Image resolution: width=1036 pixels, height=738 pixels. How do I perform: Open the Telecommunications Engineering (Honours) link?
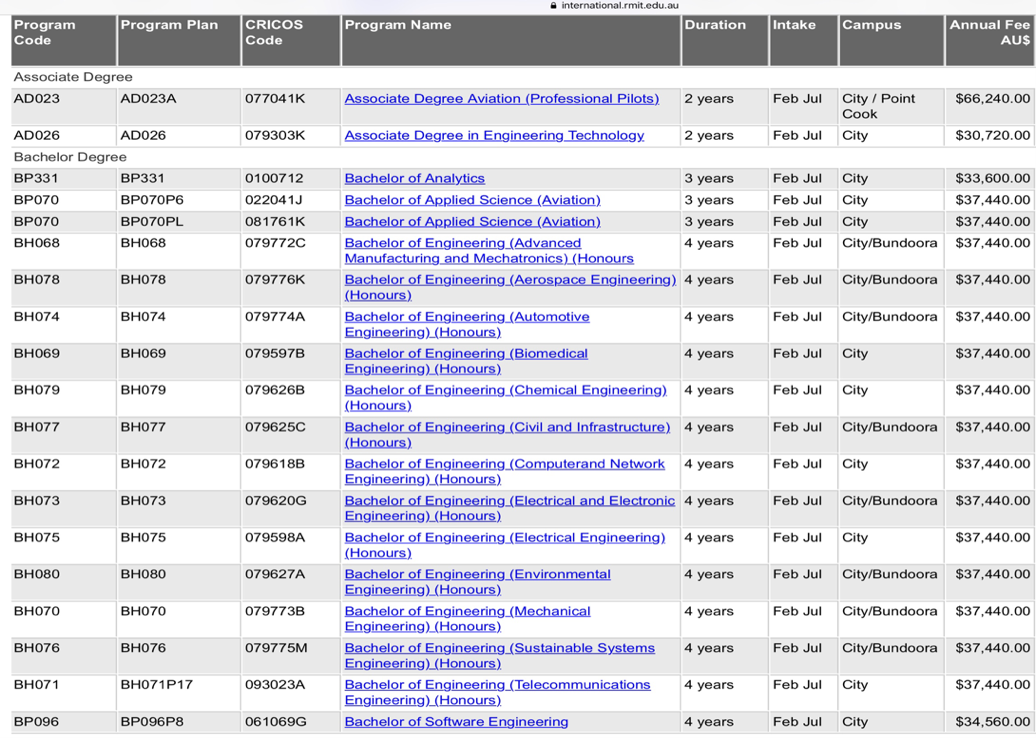click(x=497, y=686)
